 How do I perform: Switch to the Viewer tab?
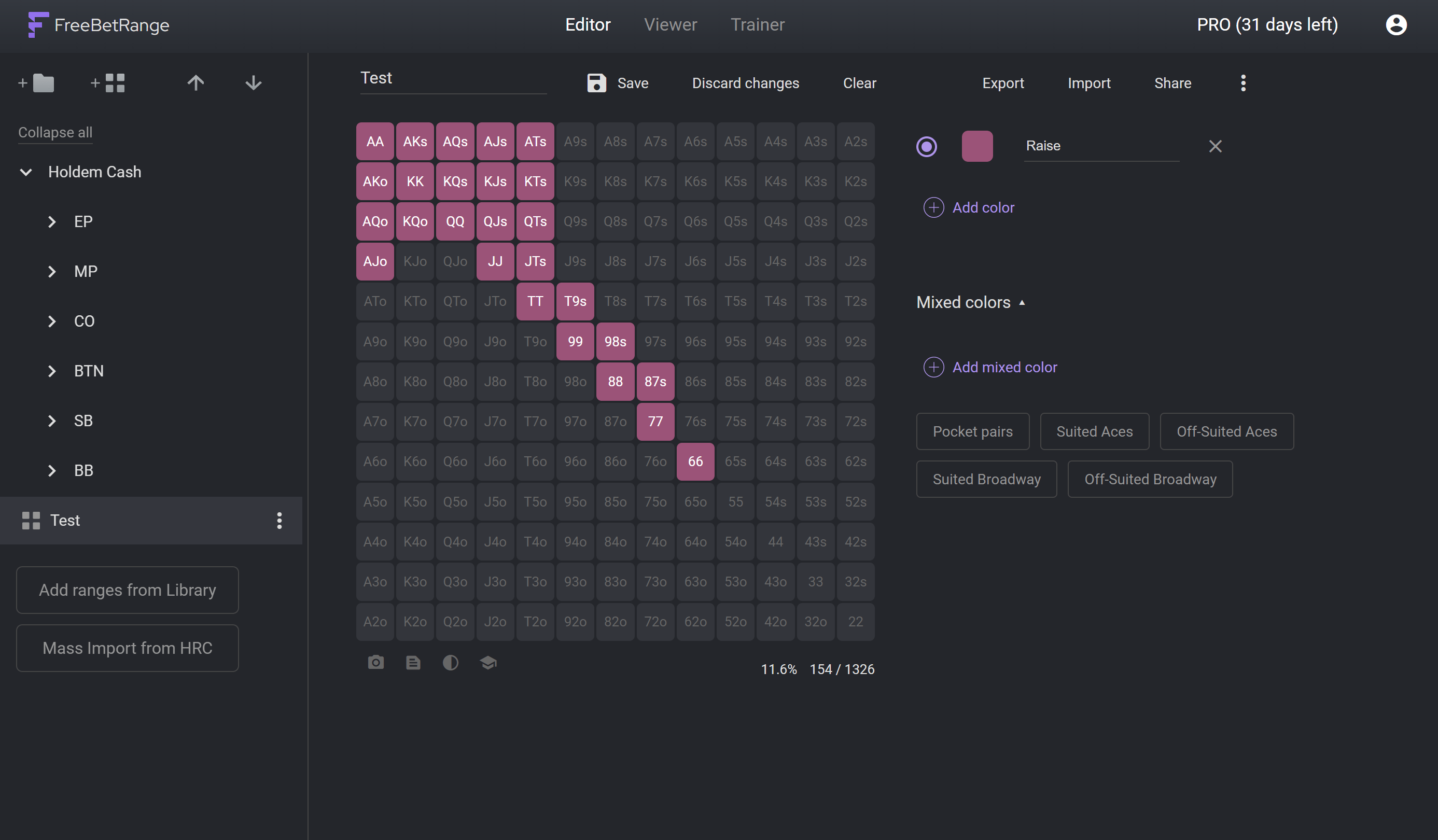670,24
